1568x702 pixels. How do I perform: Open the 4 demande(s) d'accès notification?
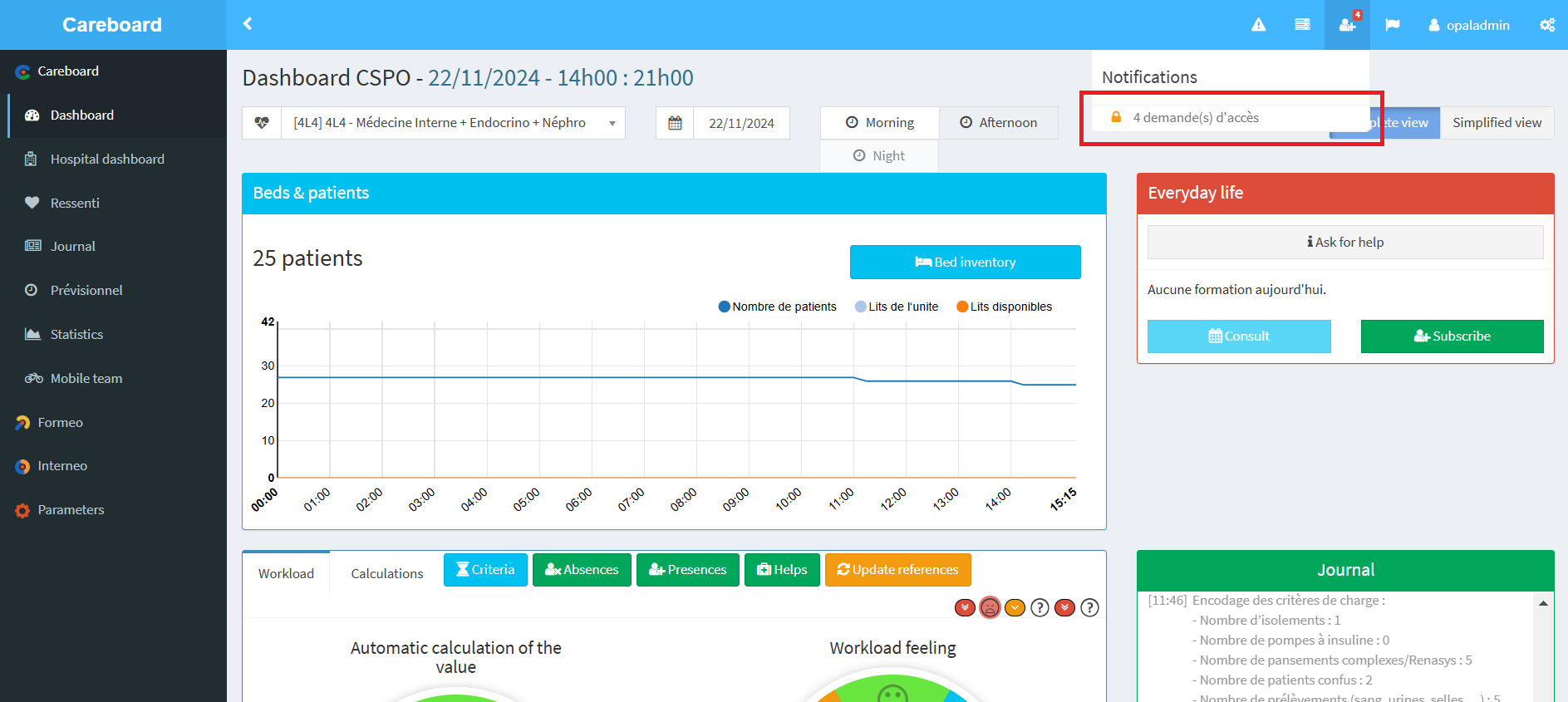(x=1230, y=117)
